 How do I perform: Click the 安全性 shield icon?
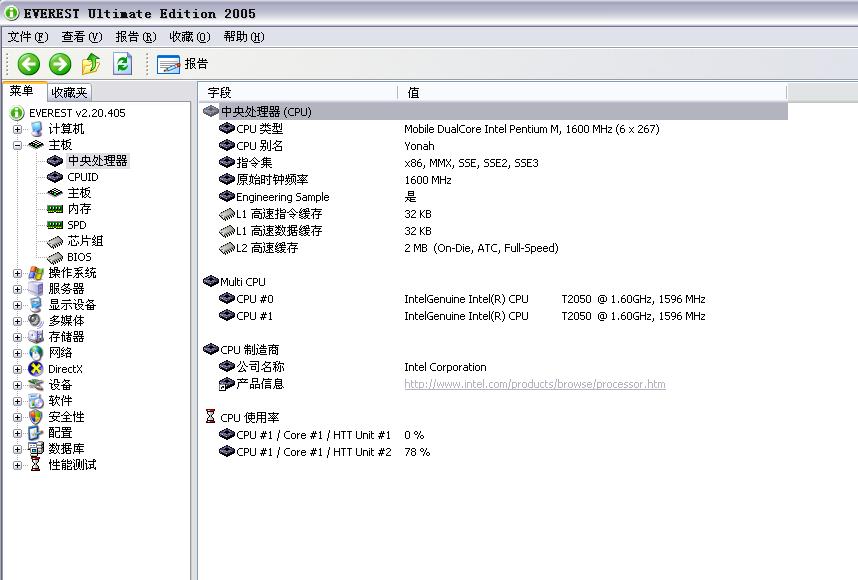coord(36,417)
